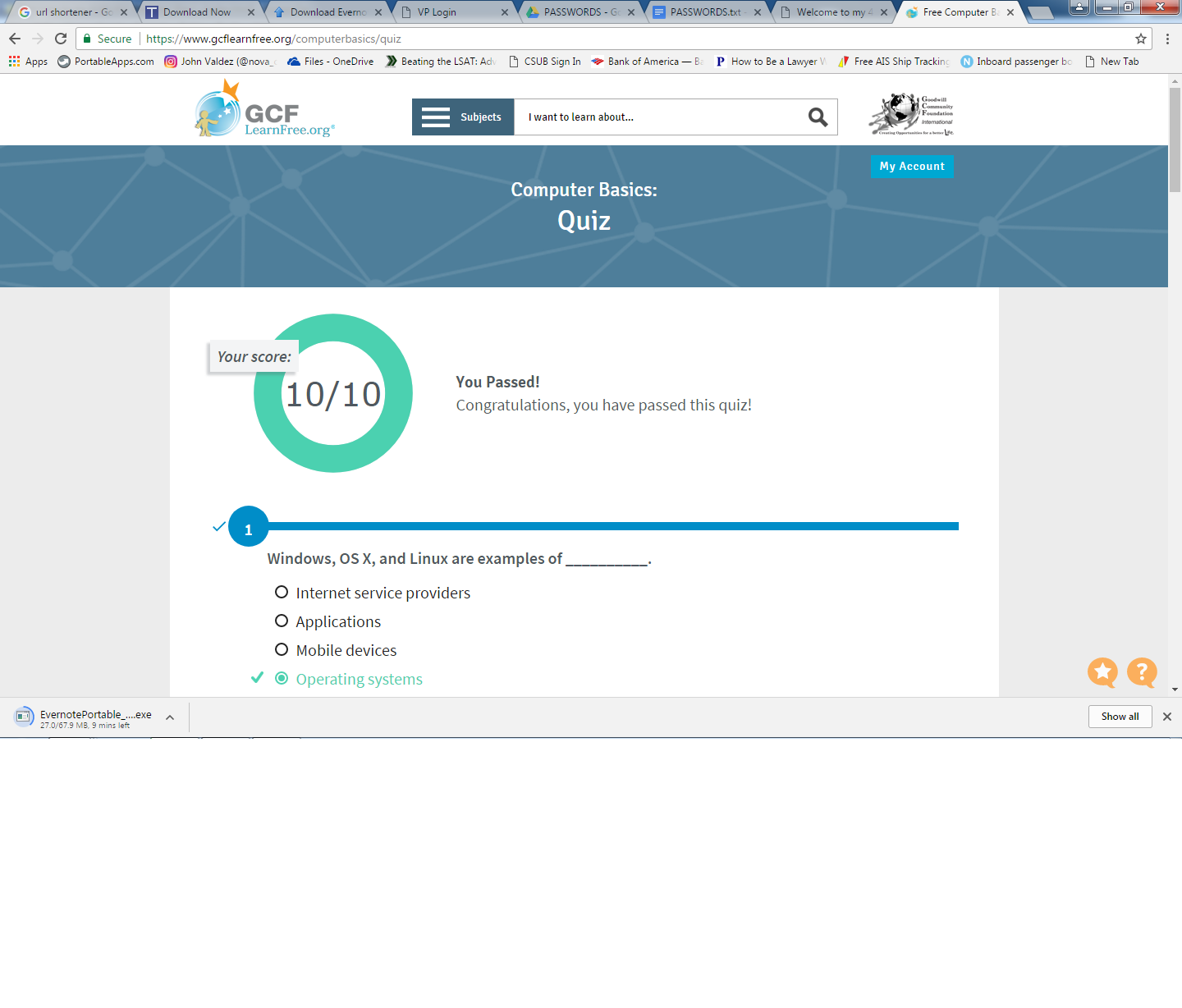This screenshot has width=1182, height=1008.
Task: Open the orange question mark help bubble
Action: pos(1142,672)
